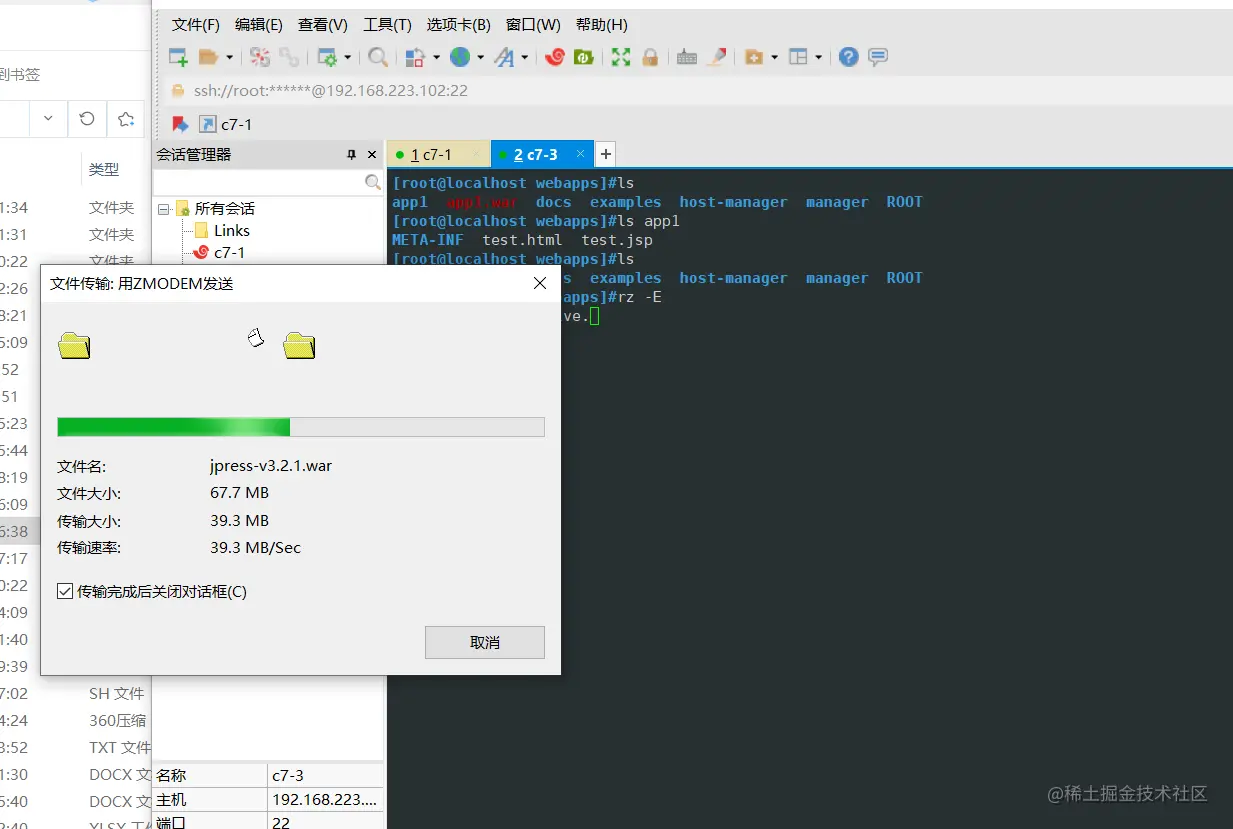Toggle 传输完成后关闭对话框(C) checkbox
Image resolution: width=1233 pixels, height=829 pixels.
tap(65, 592)
